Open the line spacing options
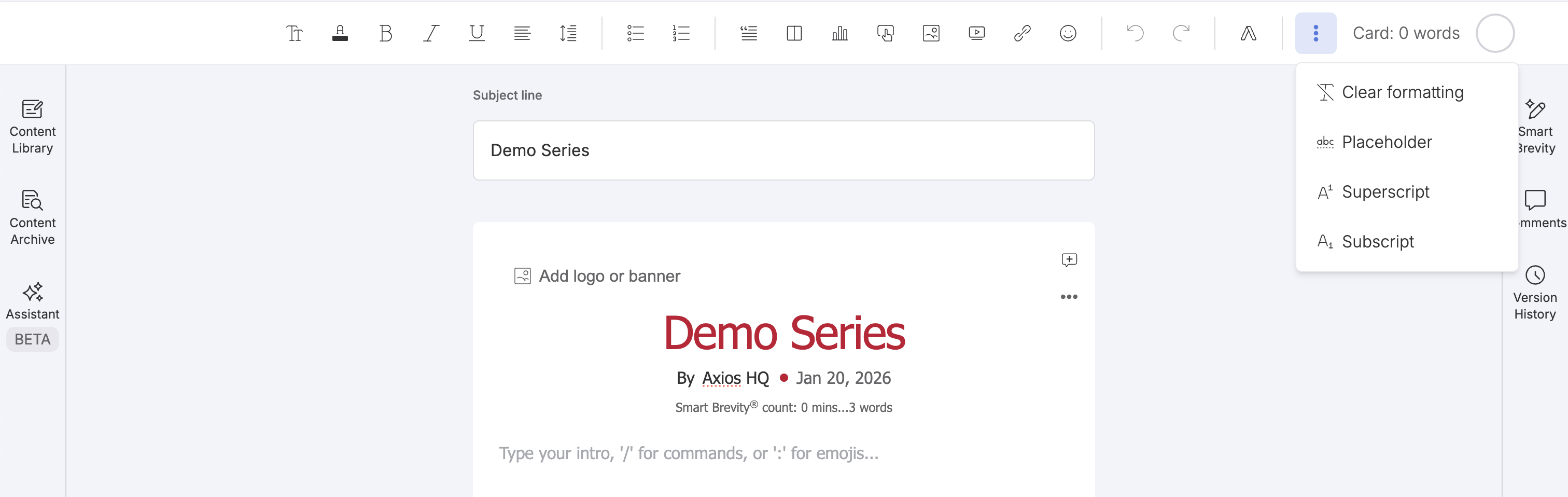1568x497 pixels. 567,33
